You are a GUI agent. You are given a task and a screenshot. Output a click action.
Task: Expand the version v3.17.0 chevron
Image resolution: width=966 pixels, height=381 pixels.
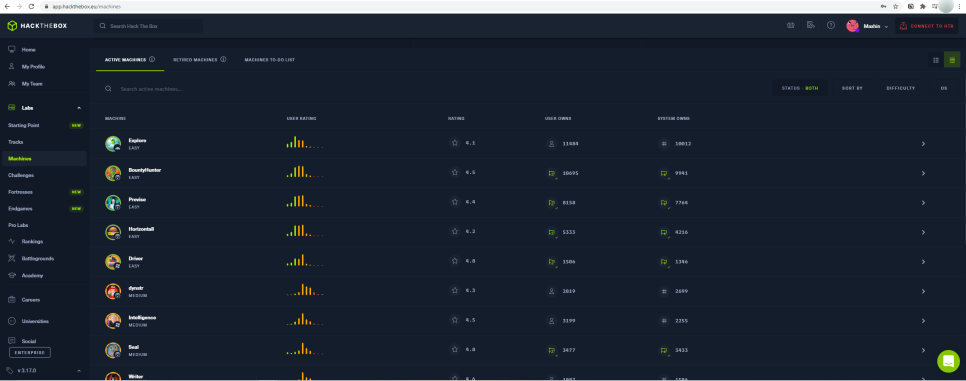(x=79, y=371)
